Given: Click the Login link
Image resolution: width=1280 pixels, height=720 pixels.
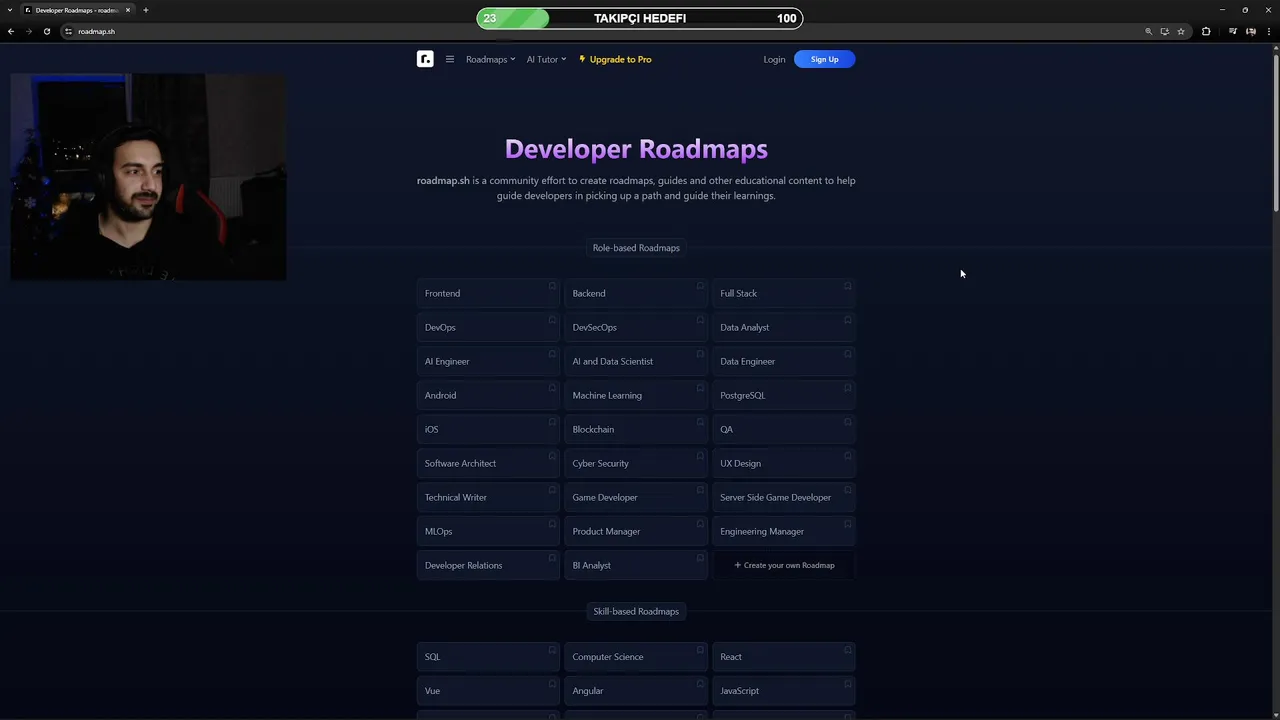Looking at the screenshot, I should pyautogui.click(x=774, y=59).
